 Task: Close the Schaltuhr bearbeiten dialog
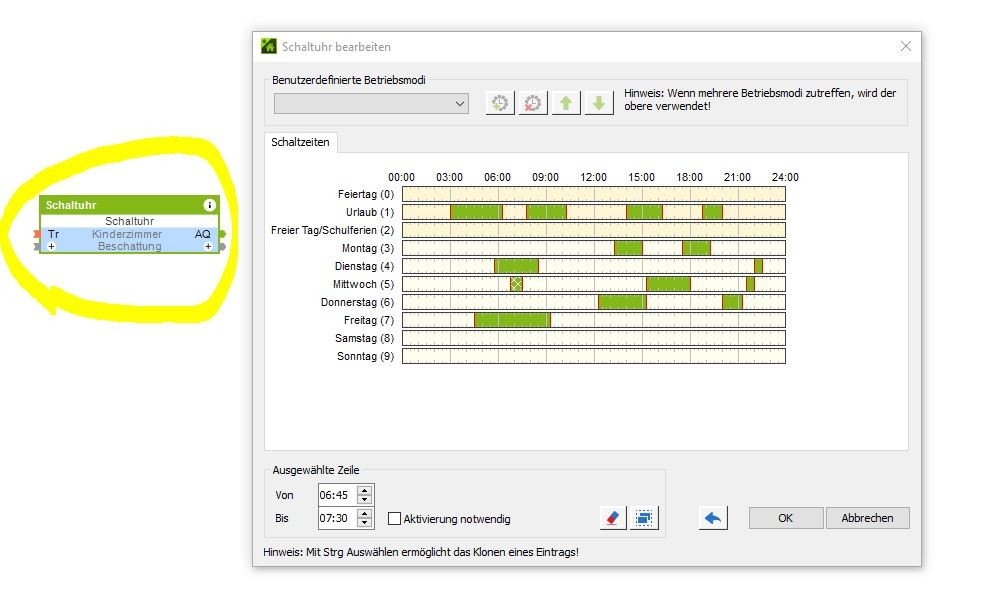(906, 46)
